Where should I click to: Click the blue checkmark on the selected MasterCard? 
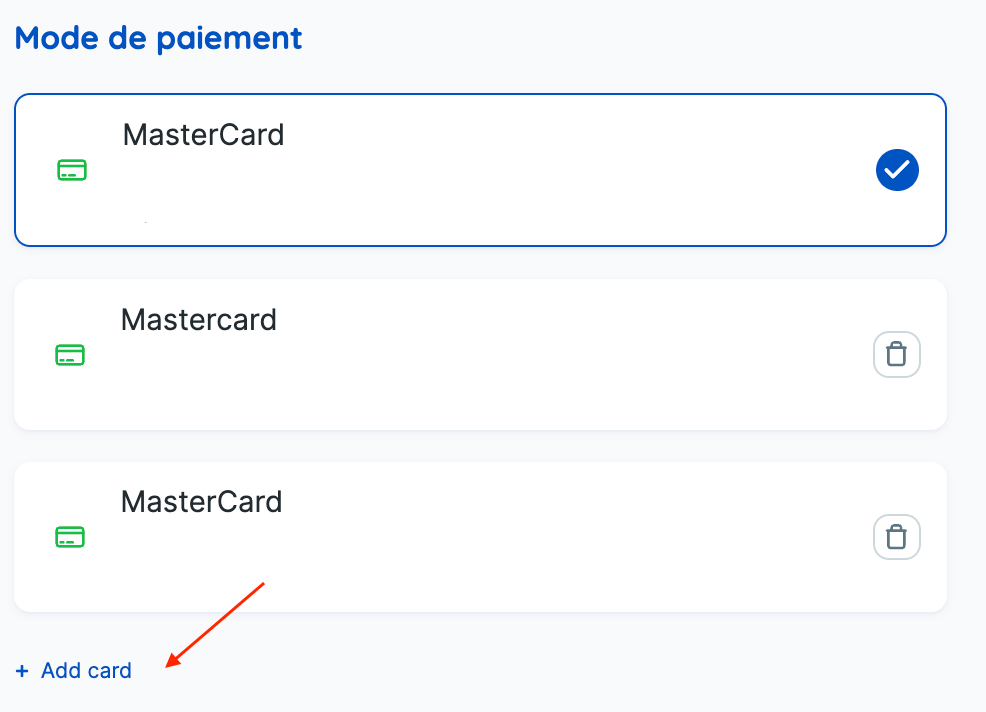pyautogui.click(x=897, y=170)
